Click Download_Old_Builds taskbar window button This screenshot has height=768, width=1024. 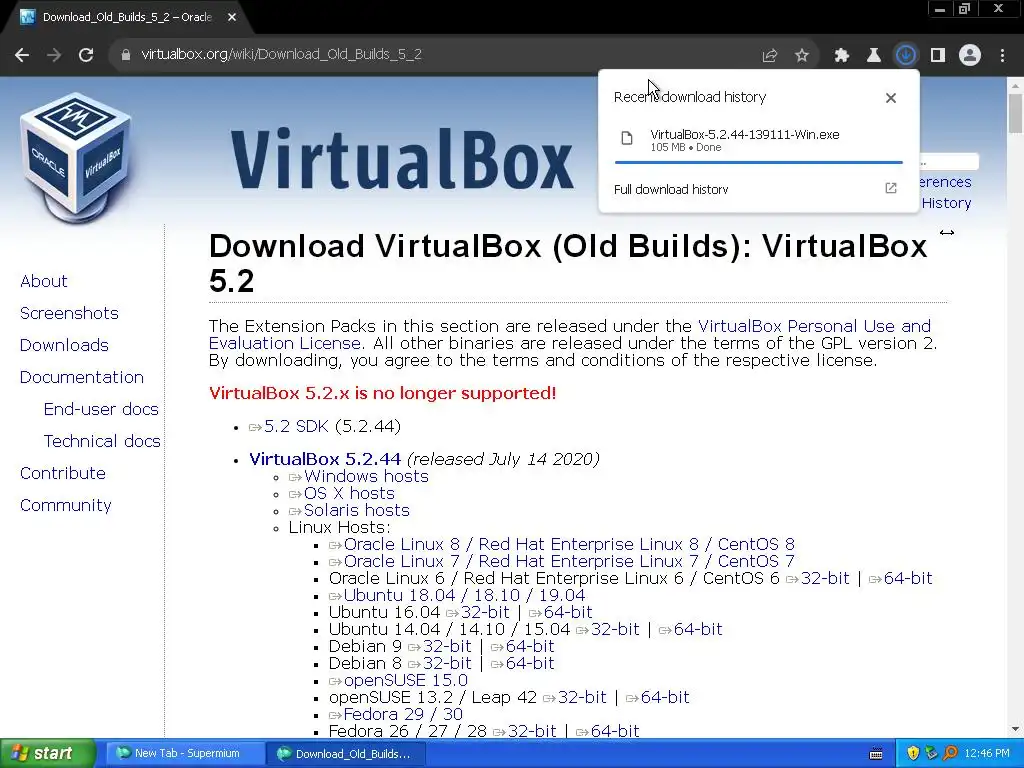click(346, 754)
